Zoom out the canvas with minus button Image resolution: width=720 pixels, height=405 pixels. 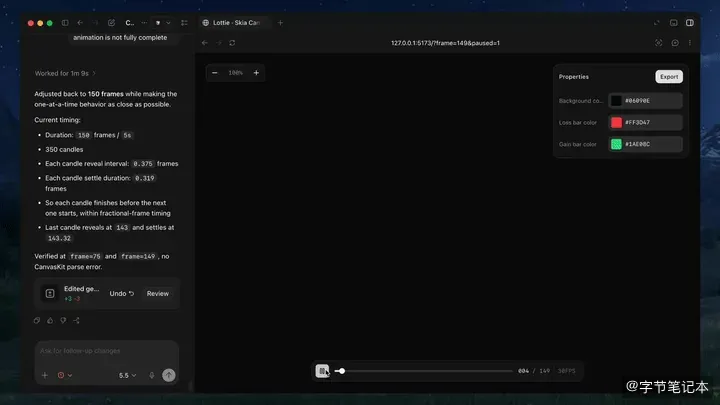coord(214,73)
